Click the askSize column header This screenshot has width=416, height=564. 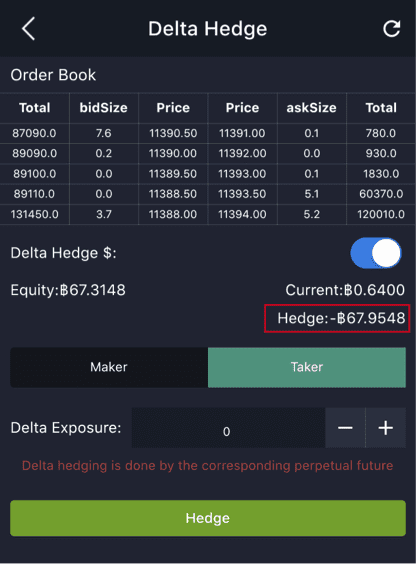tap(311, 108)
